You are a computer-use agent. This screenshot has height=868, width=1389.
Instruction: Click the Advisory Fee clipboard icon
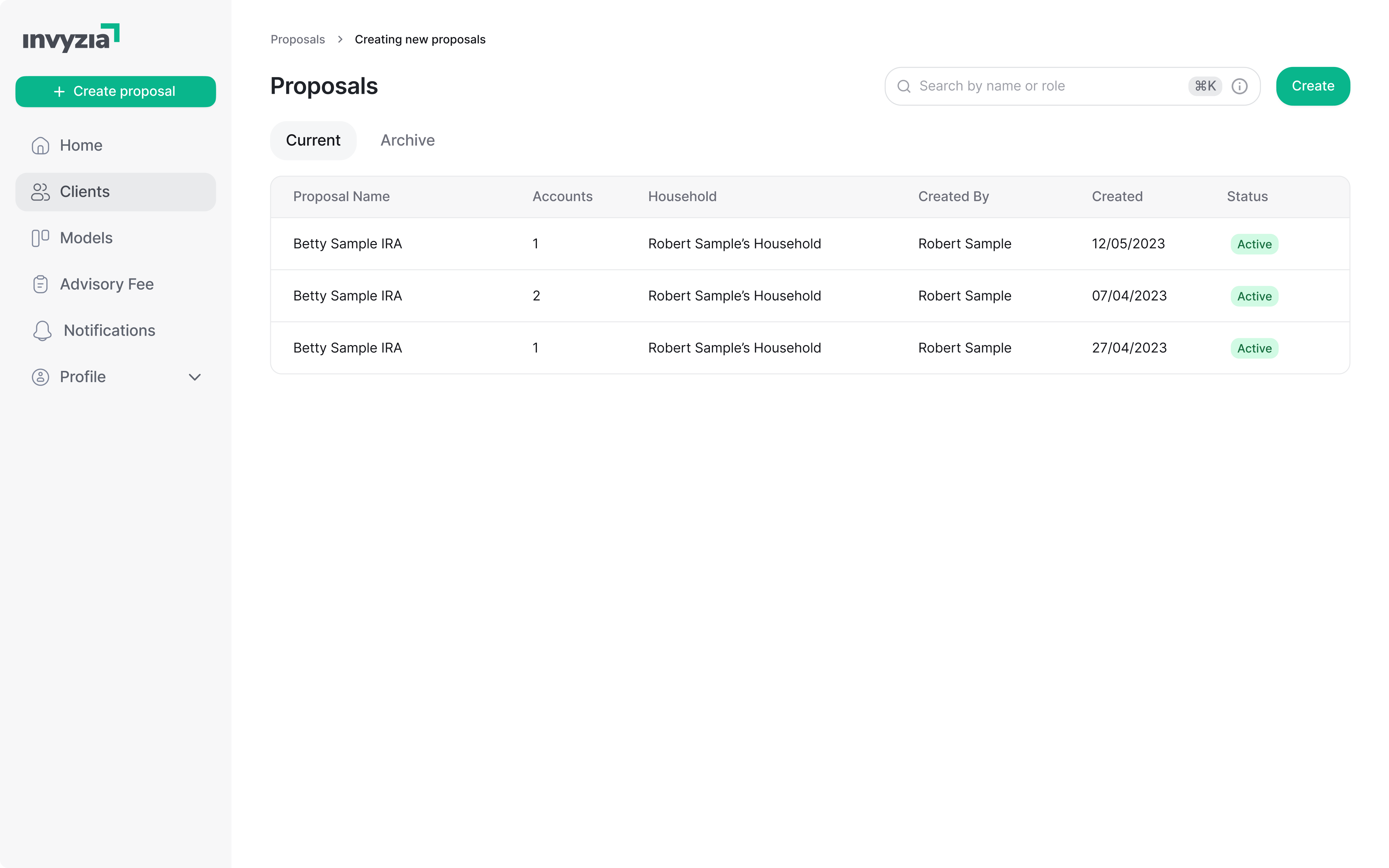pos(40,284)
